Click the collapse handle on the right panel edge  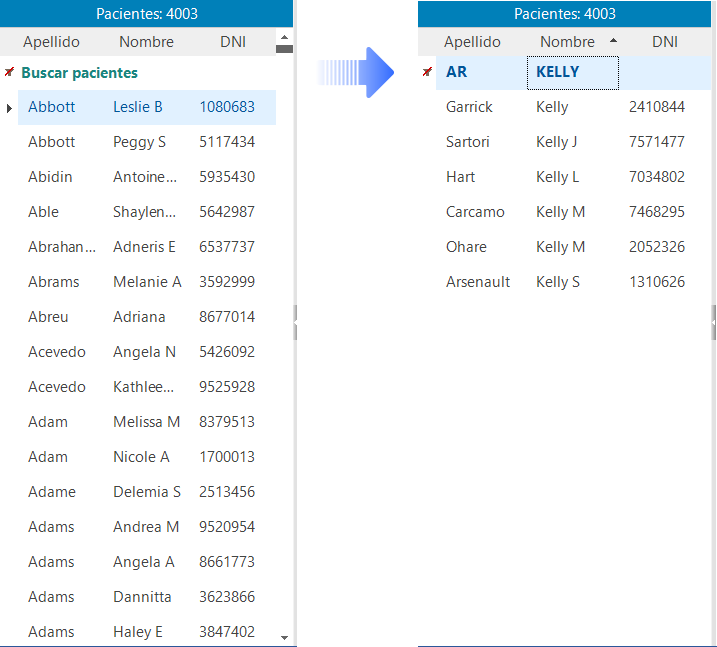tap(713, 322)
